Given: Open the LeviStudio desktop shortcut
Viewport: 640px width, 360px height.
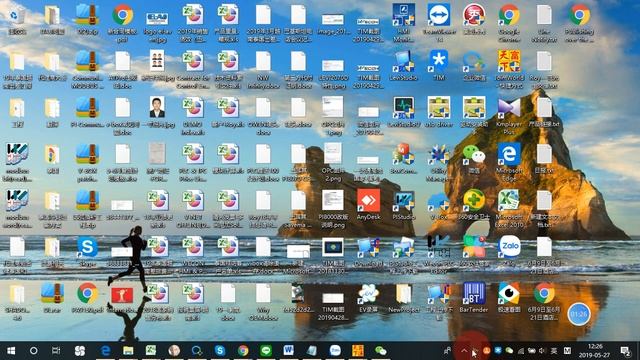Looking at the screenshot, I should [x=404, y=61].
